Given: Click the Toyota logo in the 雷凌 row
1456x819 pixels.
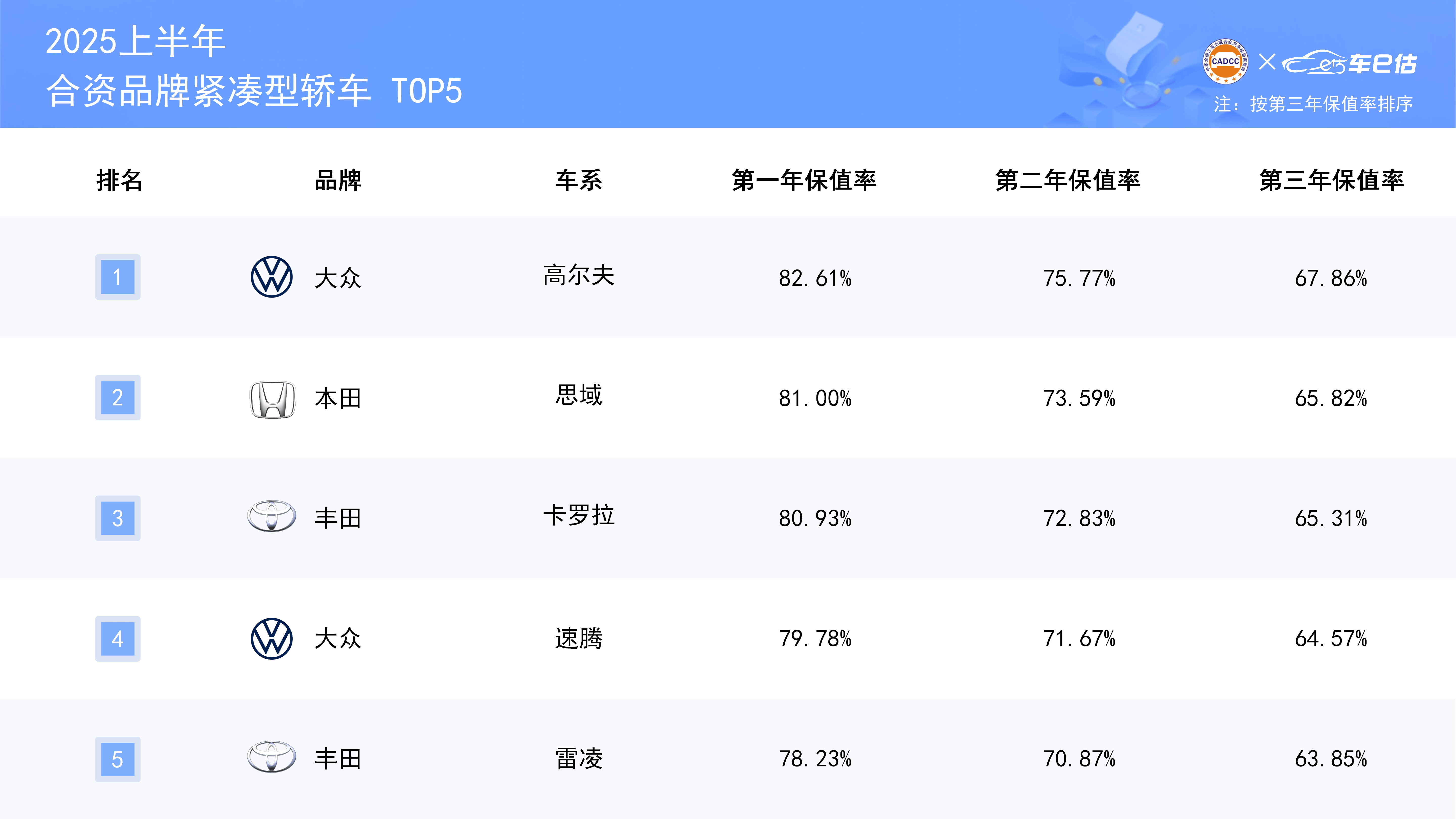Looking at the screenshot, I should 271,757.
